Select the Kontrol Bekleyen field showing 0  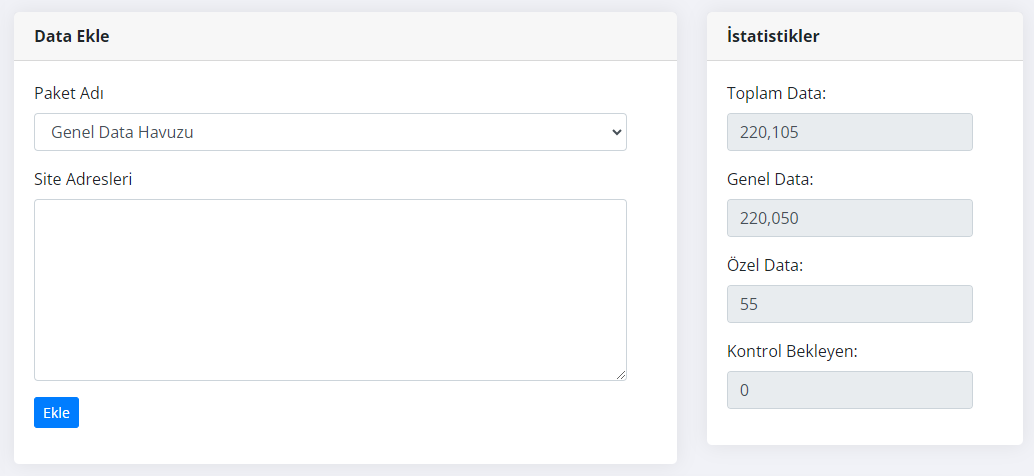(x=849, y=390)
